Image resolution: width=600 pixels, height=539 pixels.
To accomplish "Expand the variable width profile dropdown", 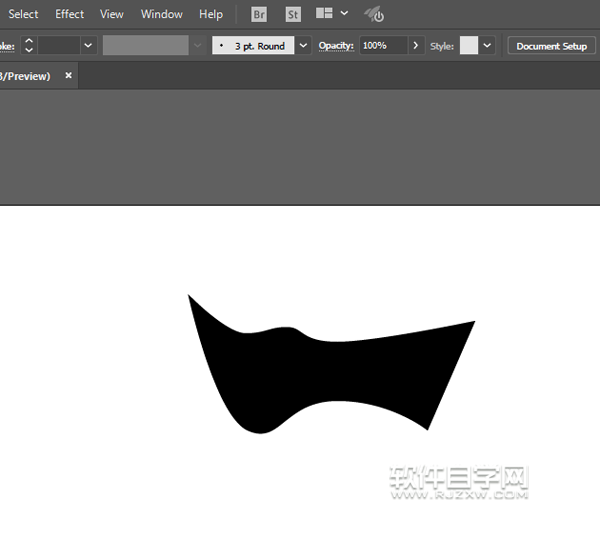I will [196, 46].
